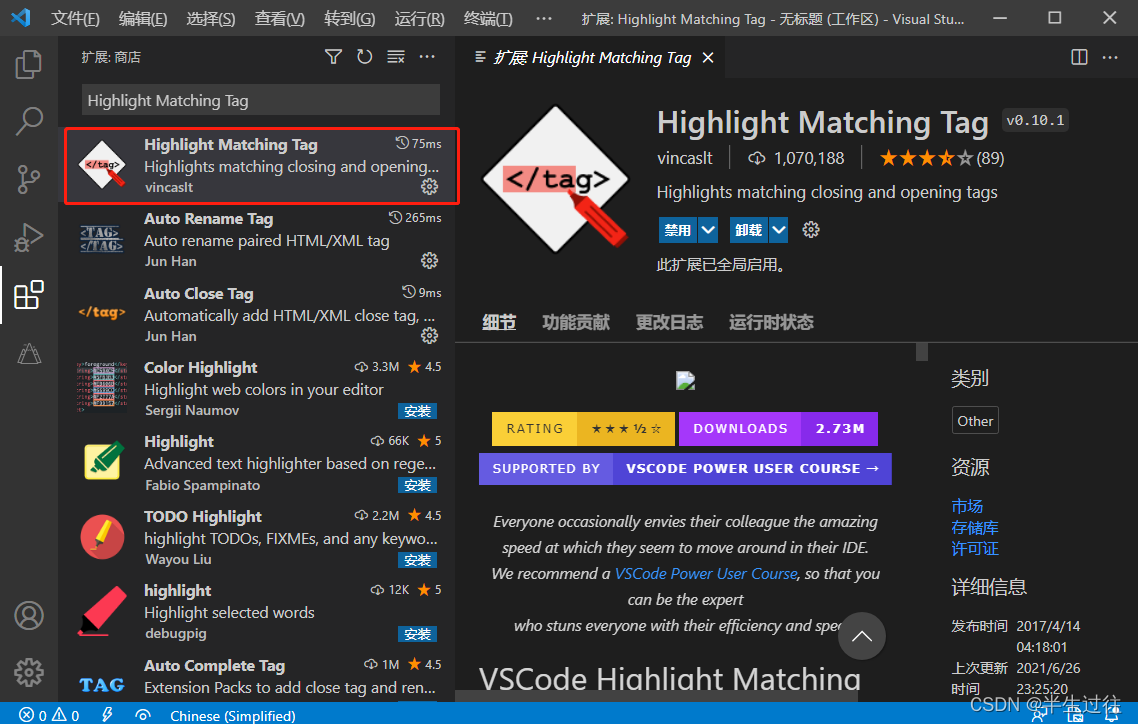Viewport: 1138px width, 724px height.
Task: Click the large Highlight Matching Tag logo
Action: point(557,179)
